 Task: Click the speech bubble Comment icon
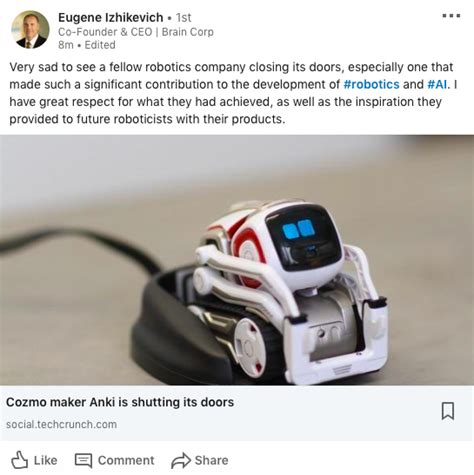coord(83,460)
